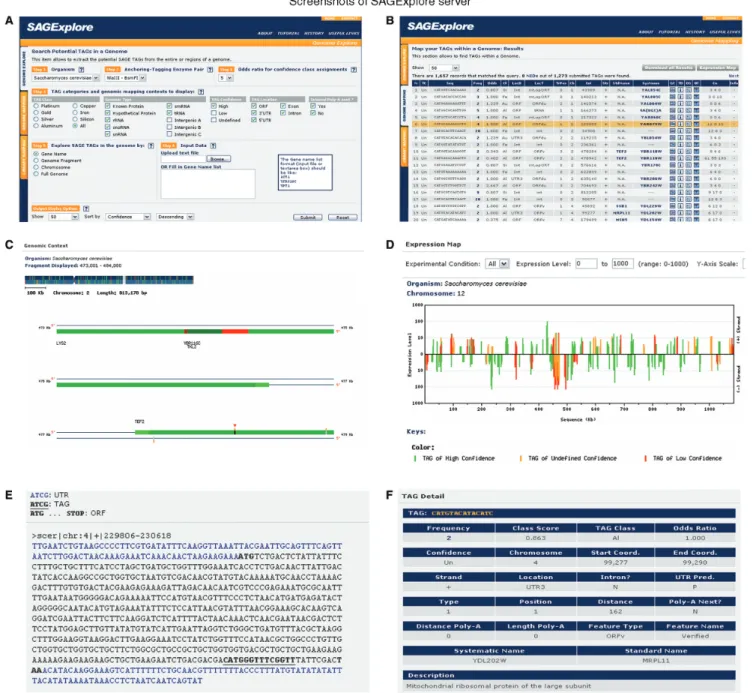Viewport: 753px width, 693px height.
Task: Click the info (i) icon in YDL229W row
Action: [x=680, y=206]
